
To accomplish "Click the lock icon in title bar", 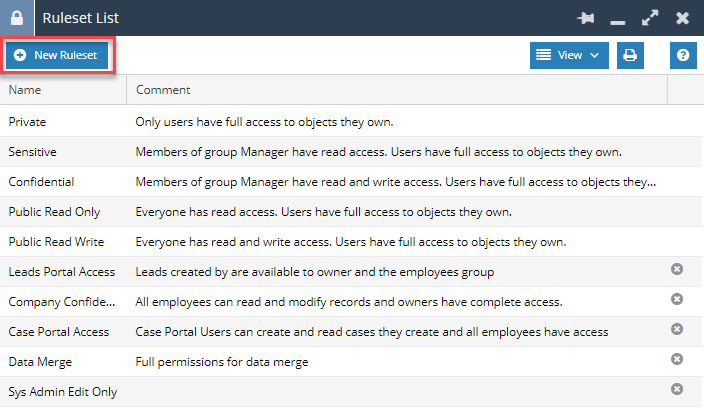I will 16,17.
